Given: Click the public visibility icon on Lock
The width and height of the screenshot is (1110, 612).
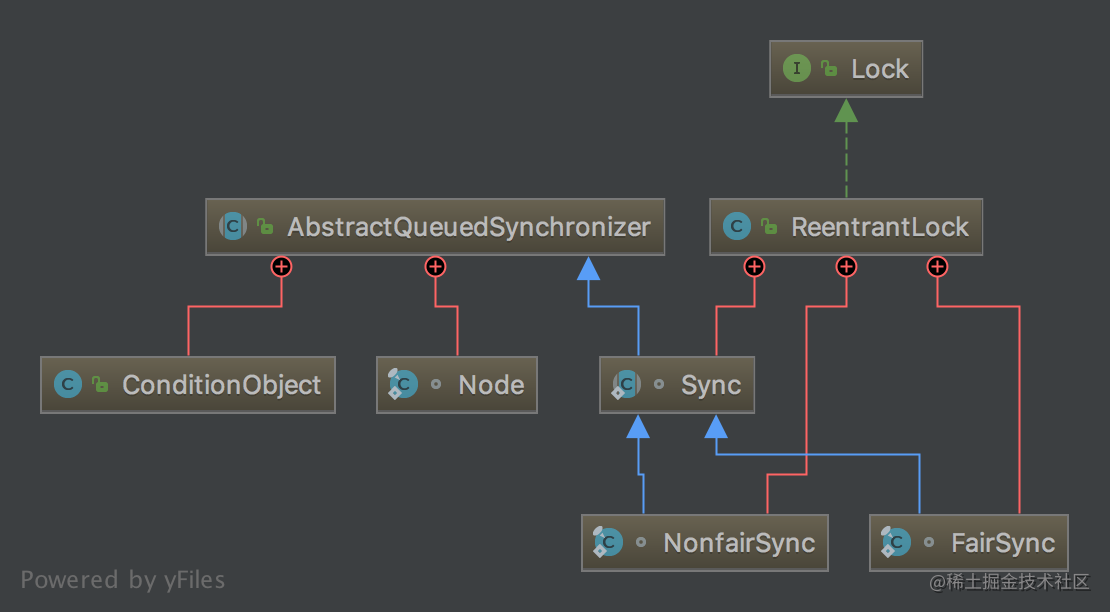Looking at the screenshot, I should click(x=829, y=69).
